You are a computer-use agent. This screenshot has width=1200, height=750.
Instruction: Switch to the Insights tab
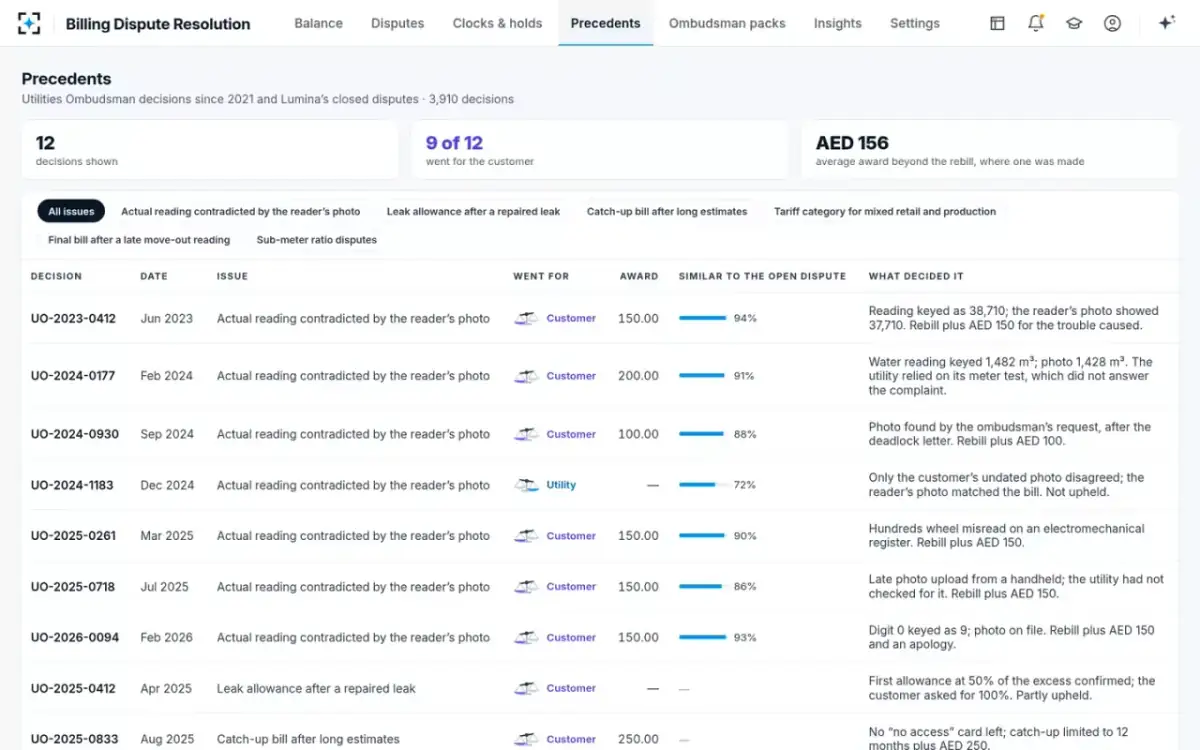click(837, 23)
